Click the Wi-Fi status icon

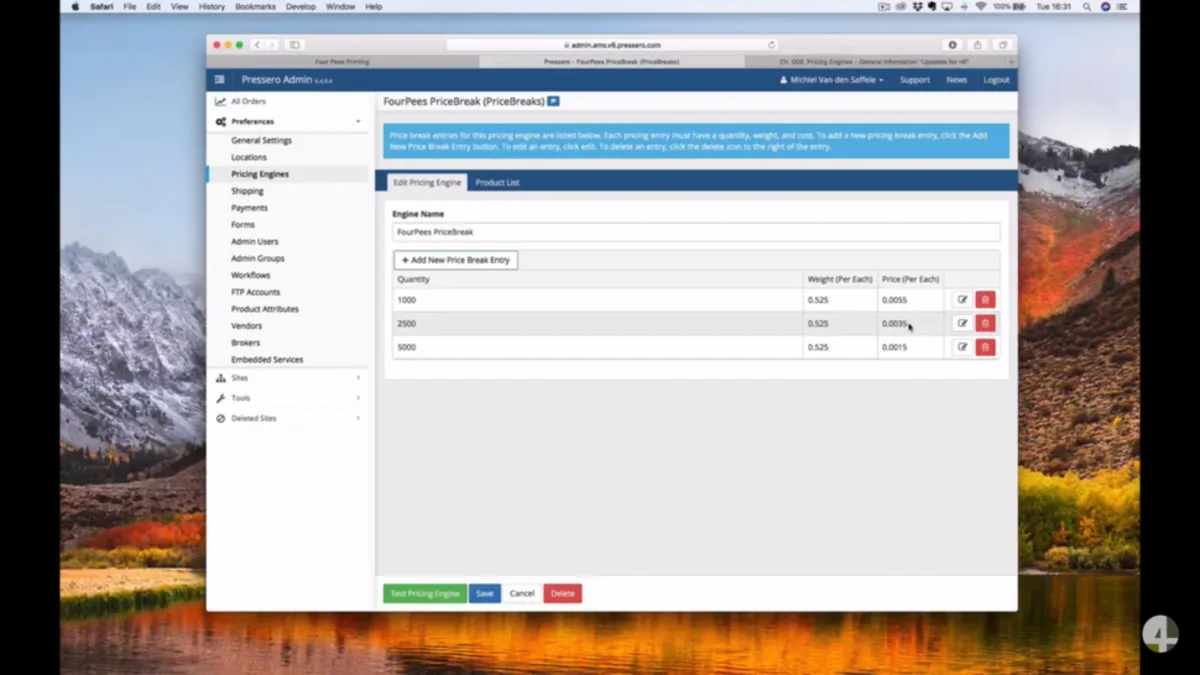[981, 6]
